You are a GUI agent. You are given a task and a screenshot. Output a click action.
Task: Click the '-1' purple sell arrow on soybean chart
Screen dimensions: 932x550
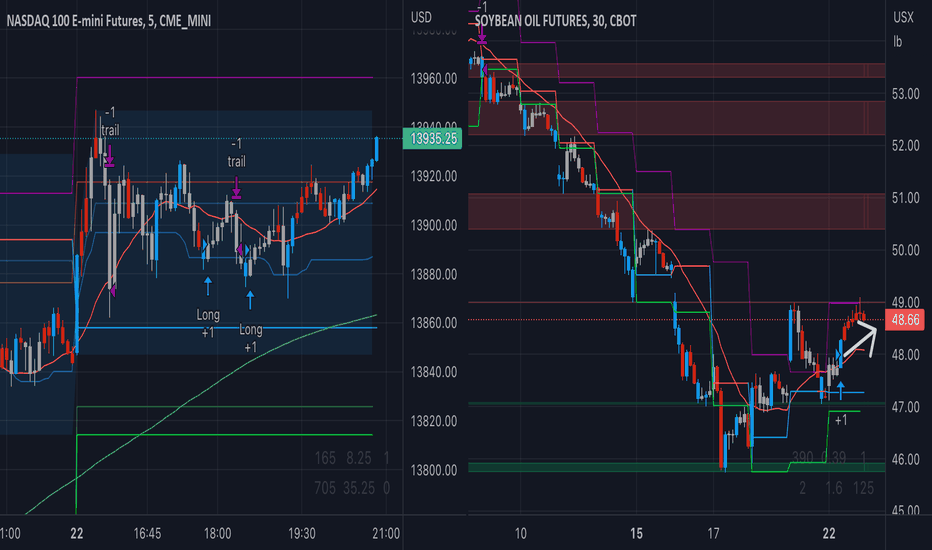482,32
